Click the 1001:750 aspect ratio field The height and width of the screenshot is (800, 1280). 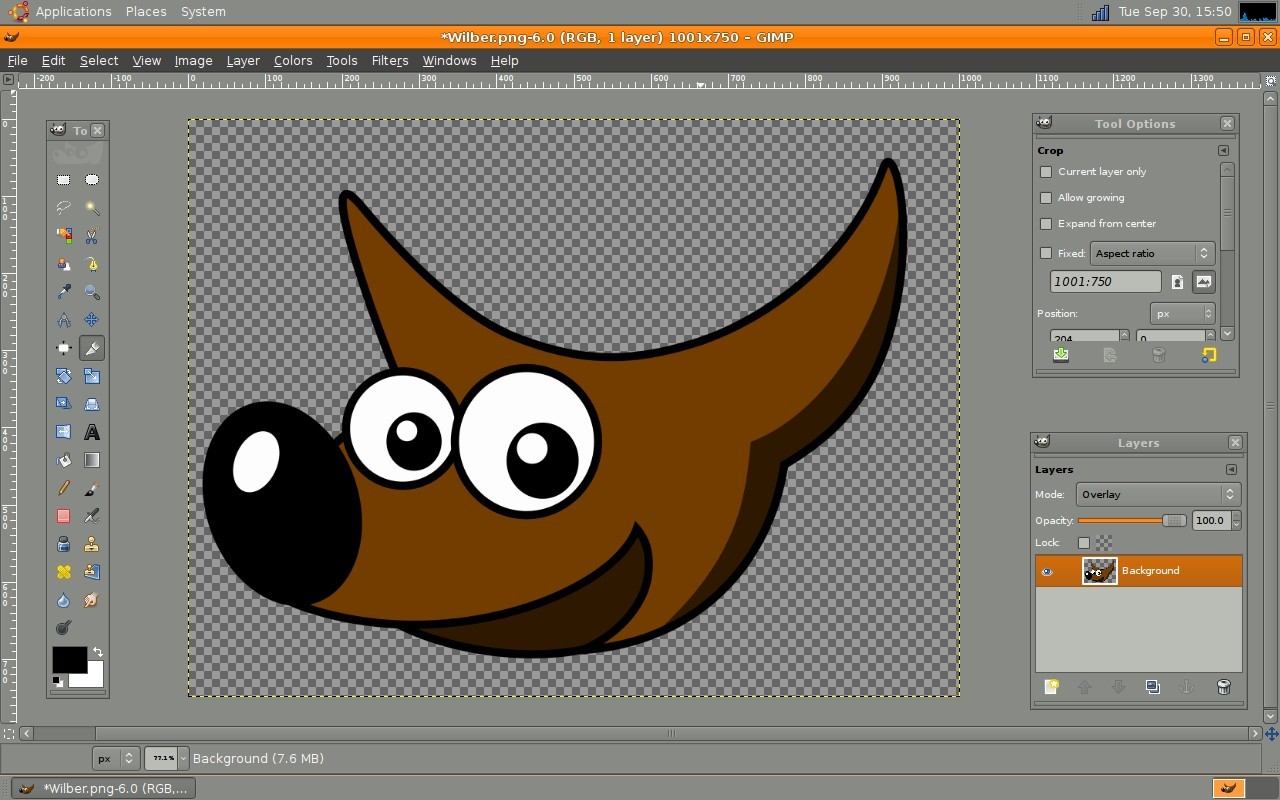(x=1105, y=282)
